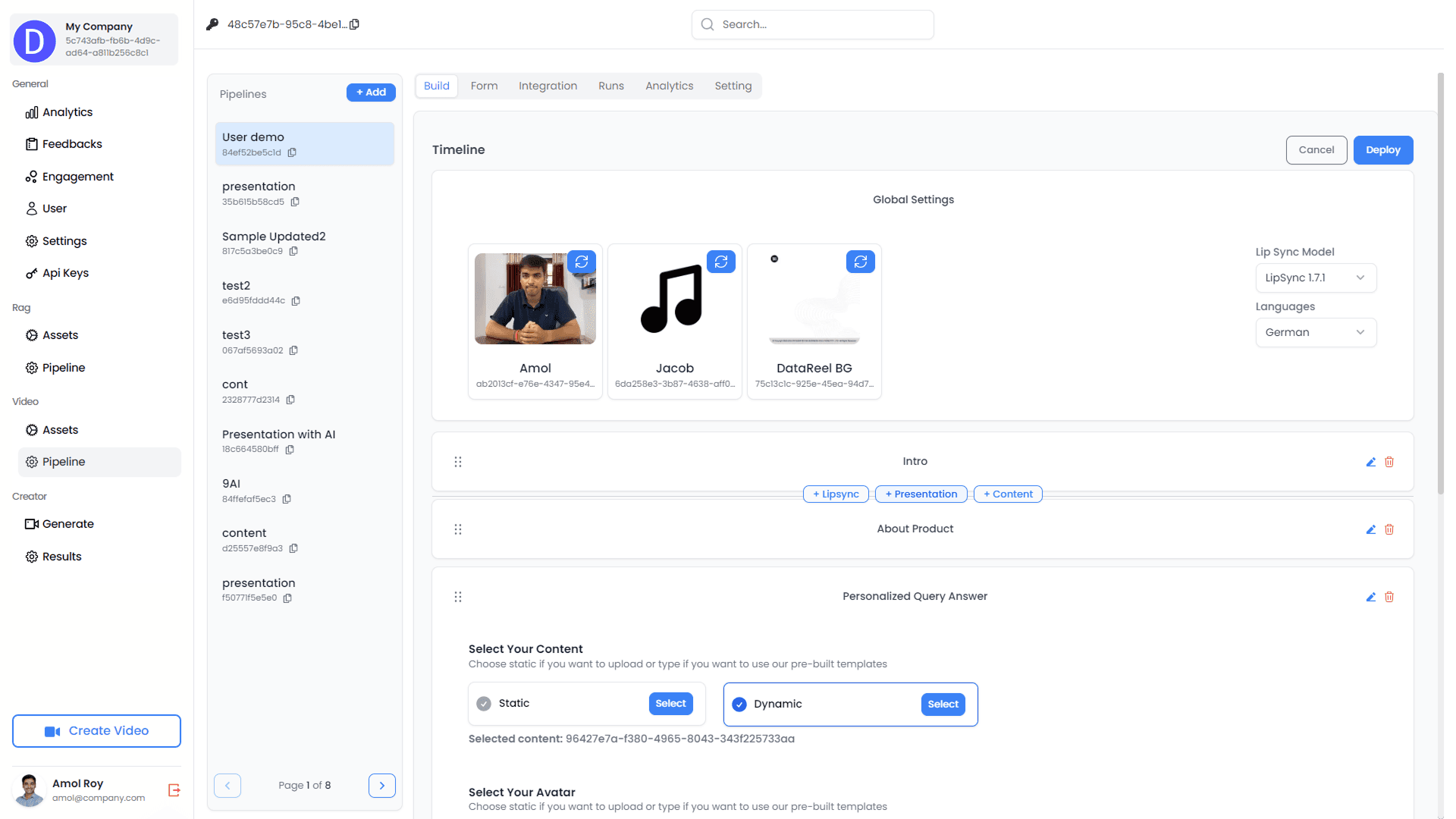Add a Lipsync block

(x=836, y=494)
